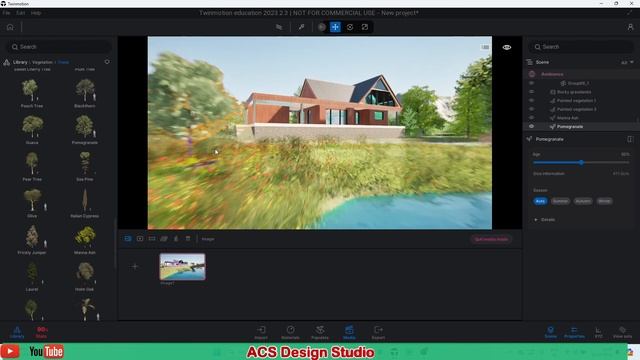The height and width of the screenshot is (360, 640).
Task: Toggle the Stats panel button
Action: click(41, 332)
